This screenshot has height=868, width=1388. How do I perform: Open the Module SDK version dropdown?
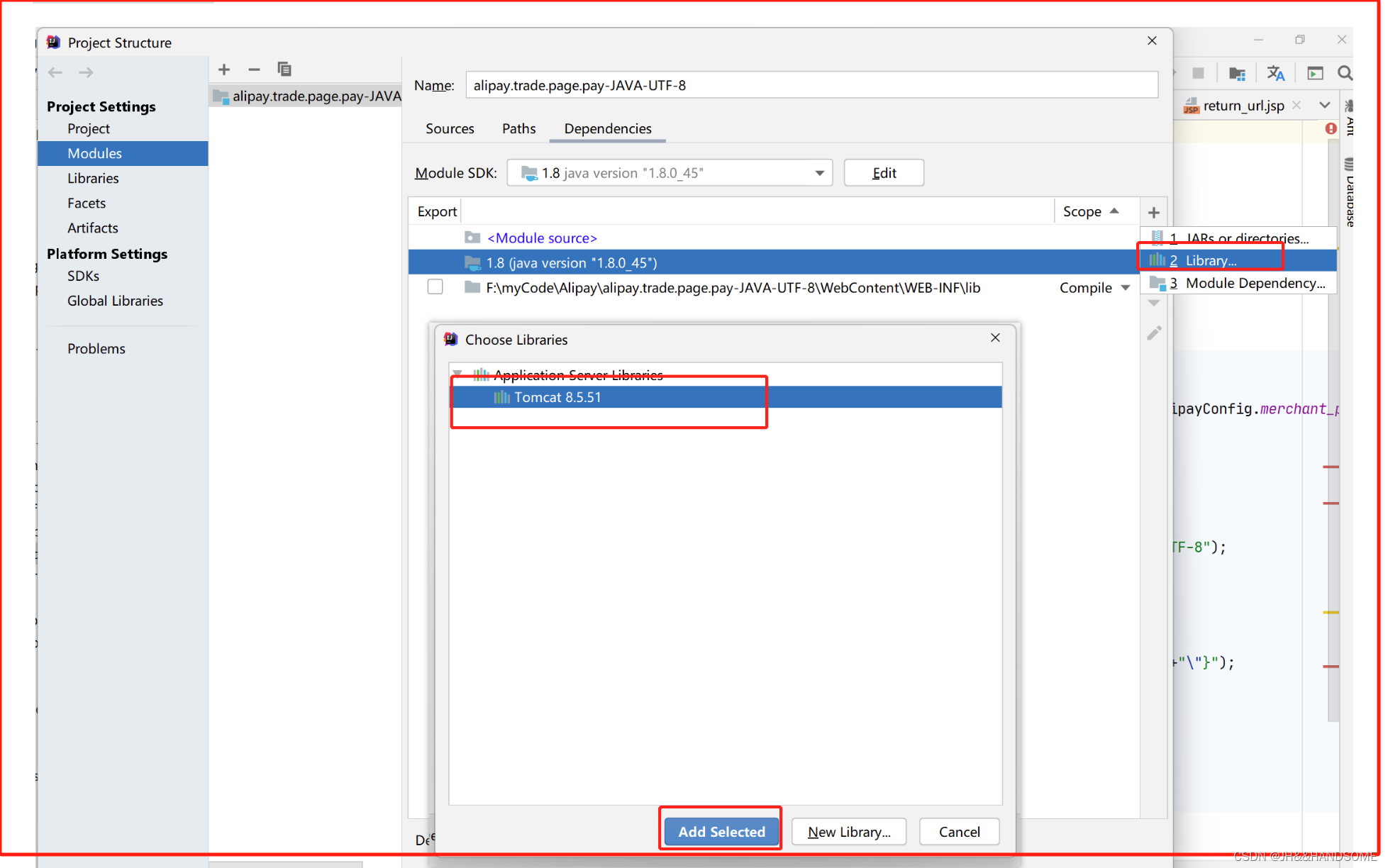tap(819, 174)
